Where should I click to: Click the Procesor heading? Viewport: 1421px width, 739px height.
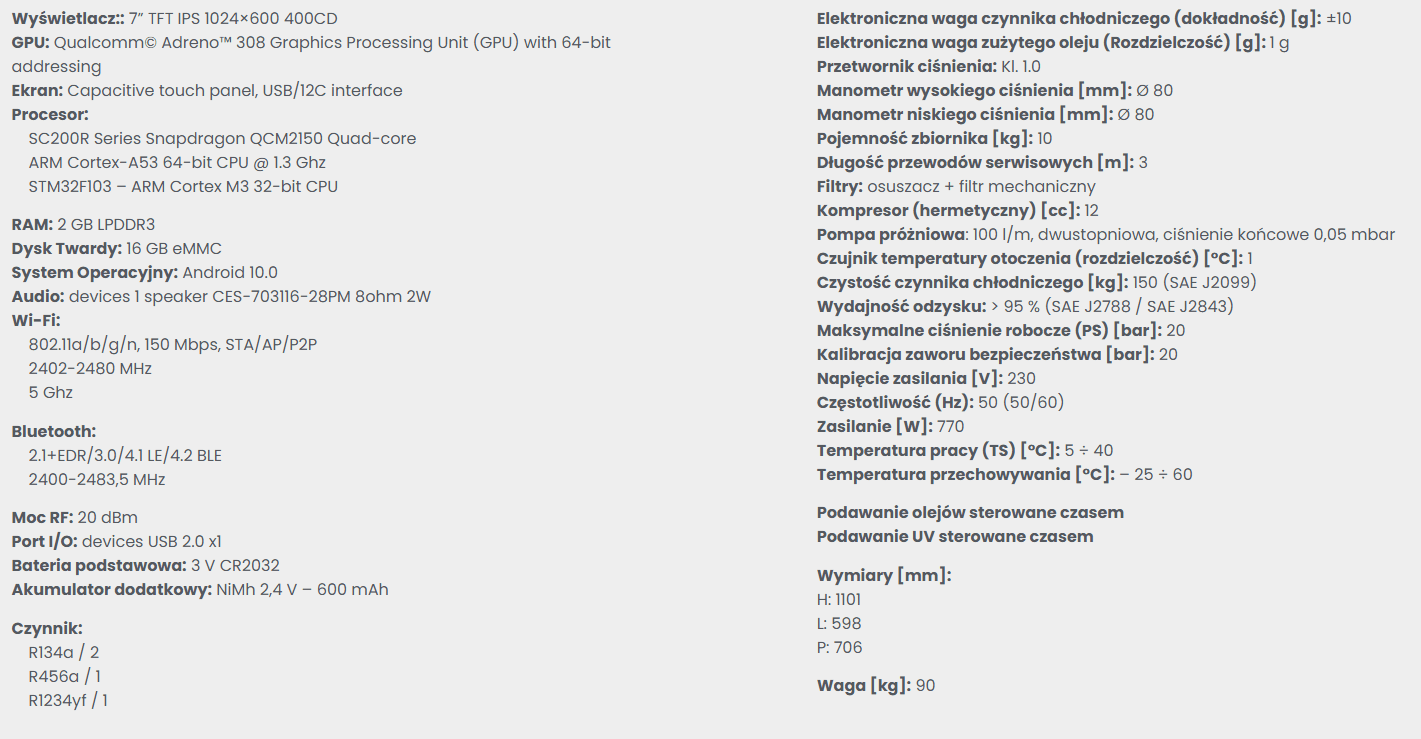pos(50,114)
